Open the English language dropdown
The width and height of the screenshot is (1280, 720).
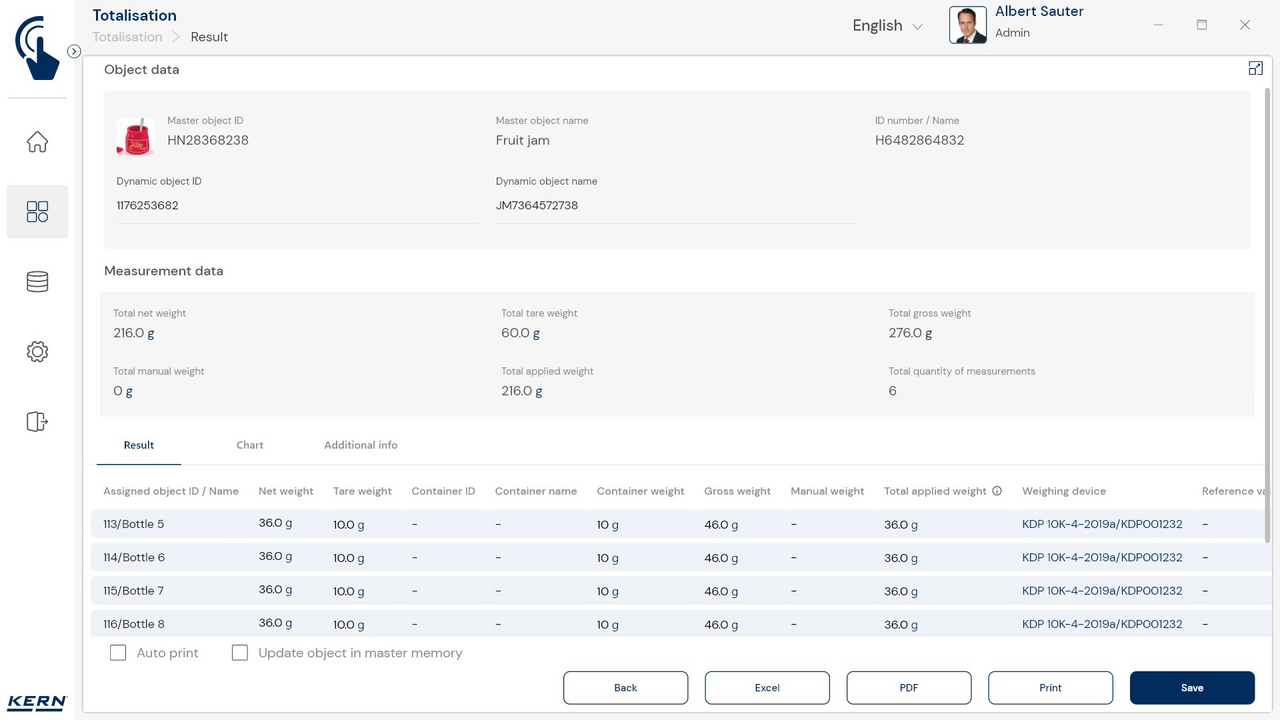[x=887, y=26]
